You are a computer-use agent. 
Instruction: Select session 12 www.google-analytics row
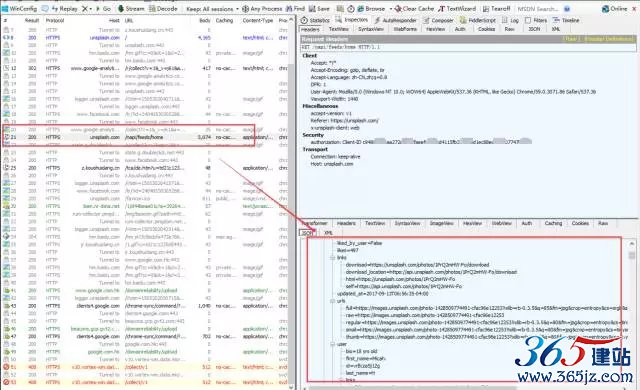point(145,68)
